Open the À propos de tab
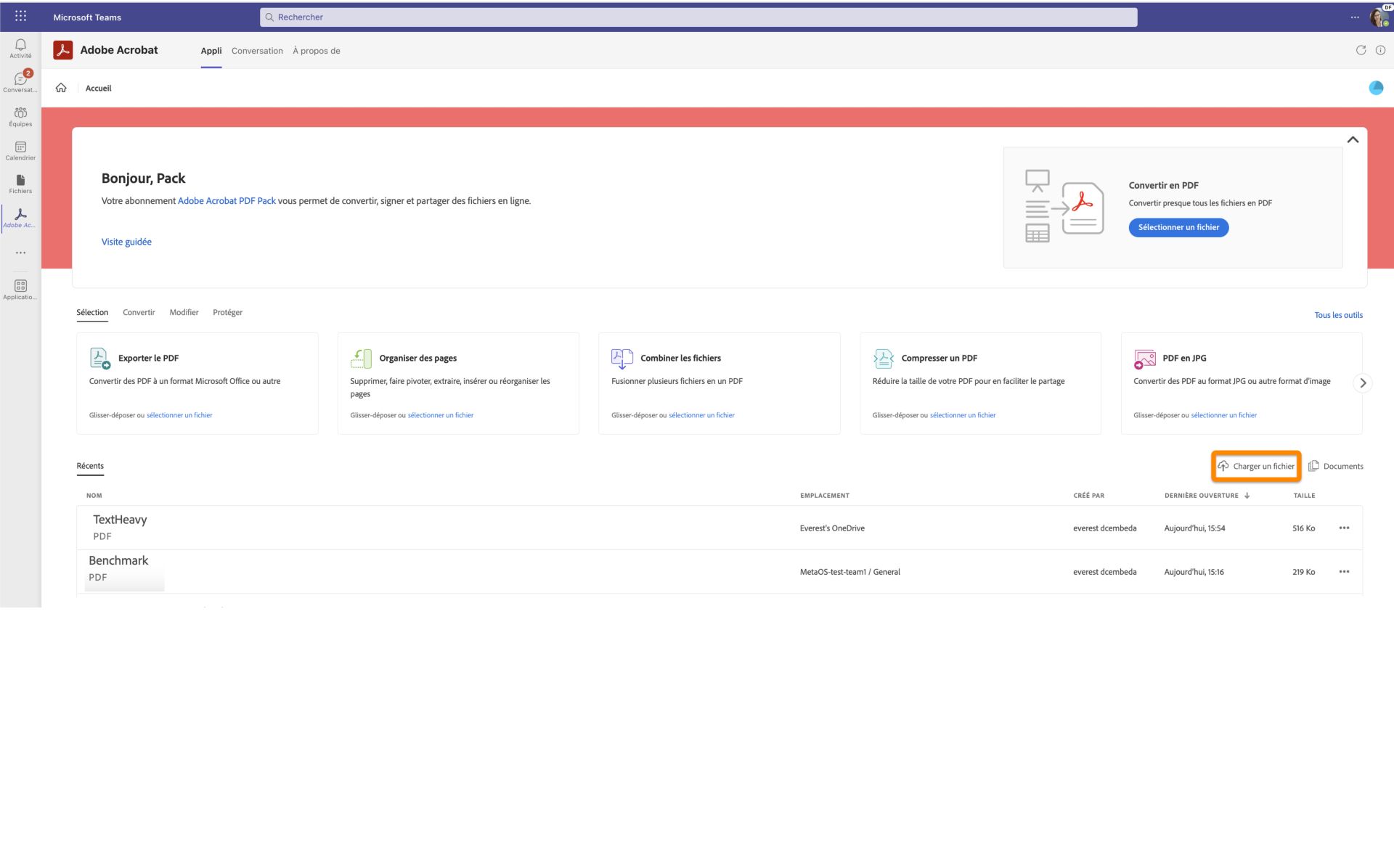Viewport: 1394px width, 868px height. pos(316,51)
